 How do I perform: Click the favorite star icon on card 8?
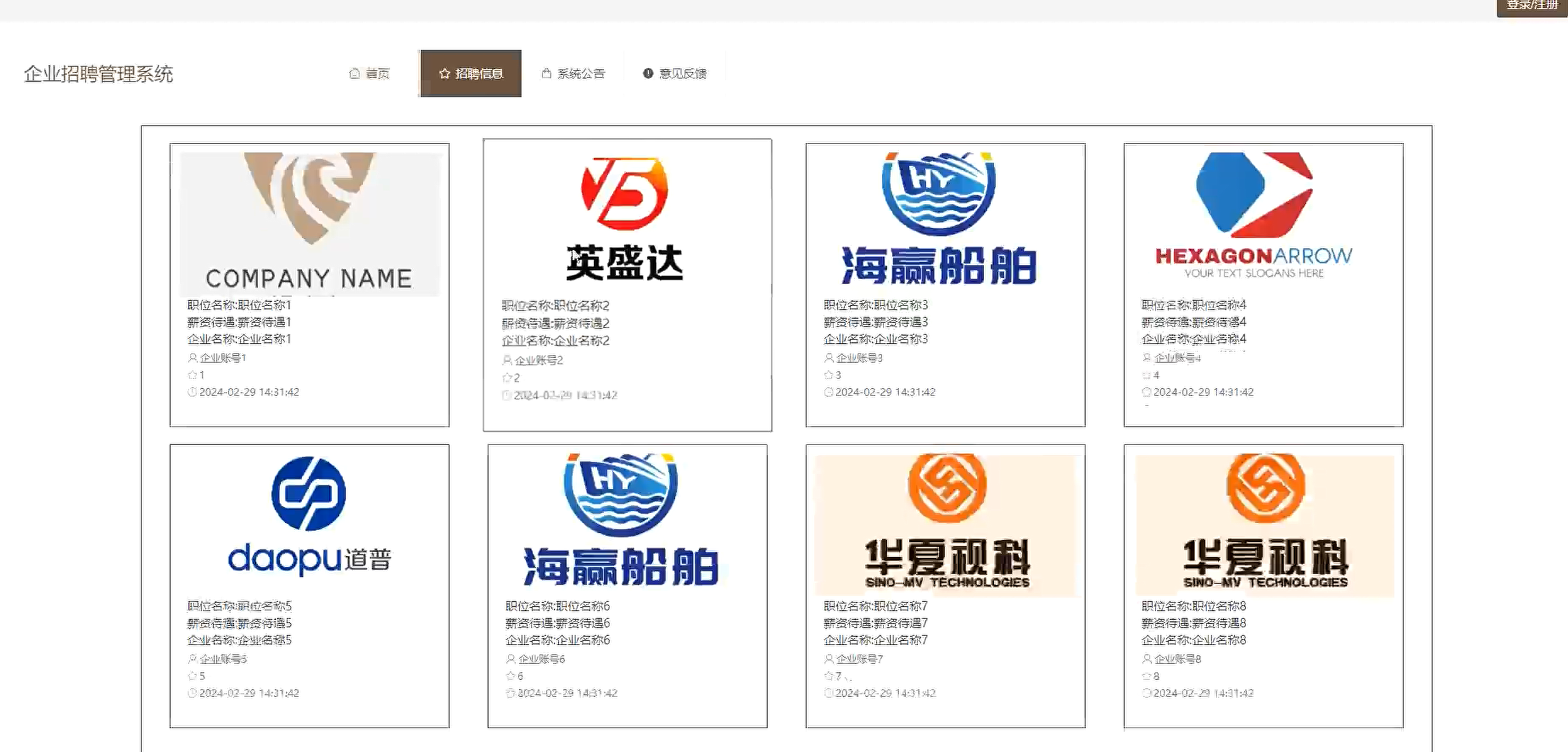tap(1147, 676)
